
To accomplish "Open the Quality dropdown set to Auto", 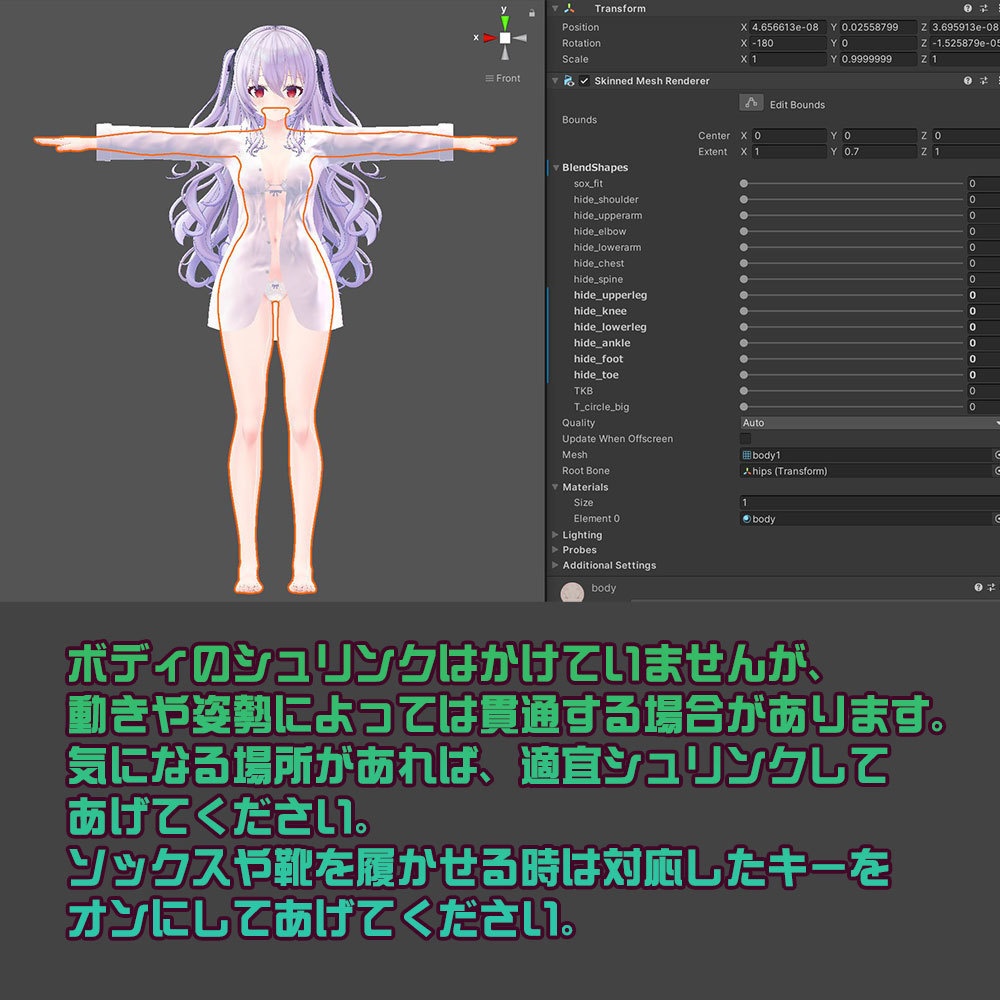I will point(870,422).
